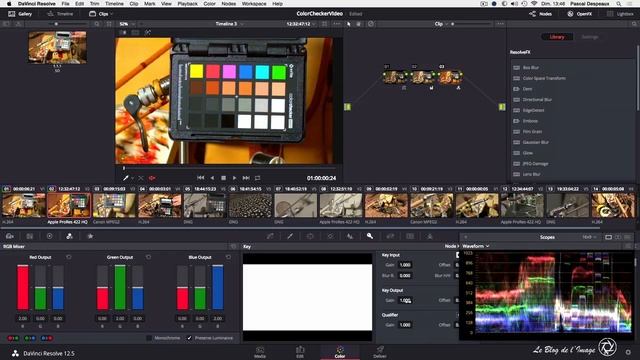Jump to first frame with skip-back button
The width and height of the screenshot is (640, 360).
click(x=200, y=178)
